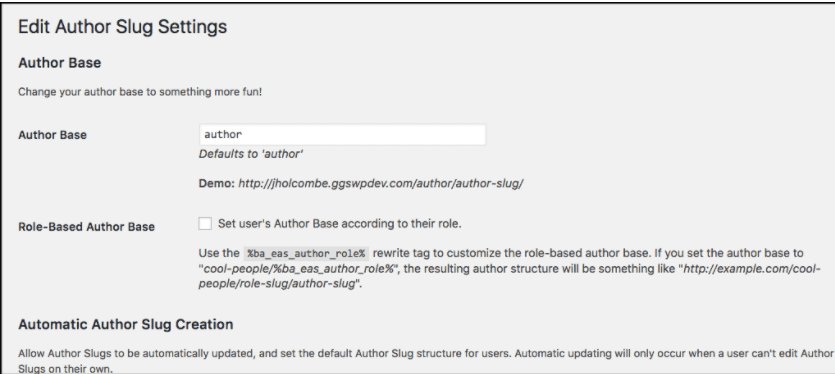Screen dimensions: 835x374
Task: Click inside the Author Base text field
Action: pyautogui.click(x=342, y=135)
